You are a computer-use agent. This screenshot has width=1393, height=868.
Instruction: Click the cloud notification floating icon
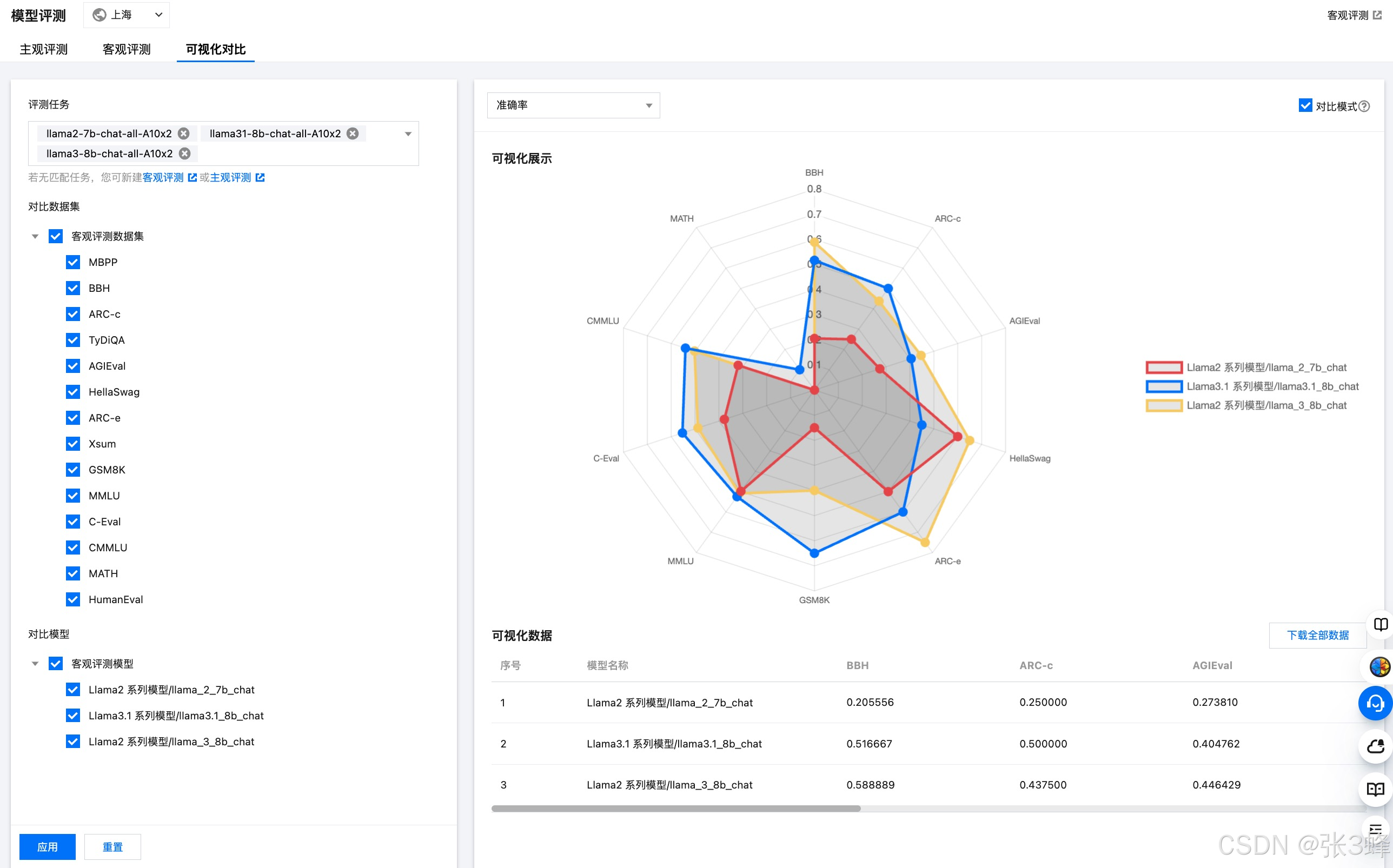1375,746
